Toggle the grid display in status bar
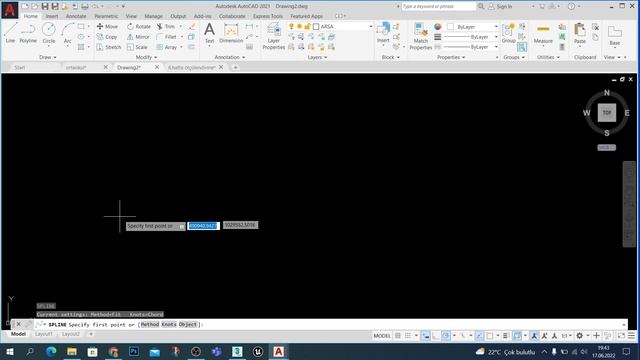 click(x=398, y=336)
